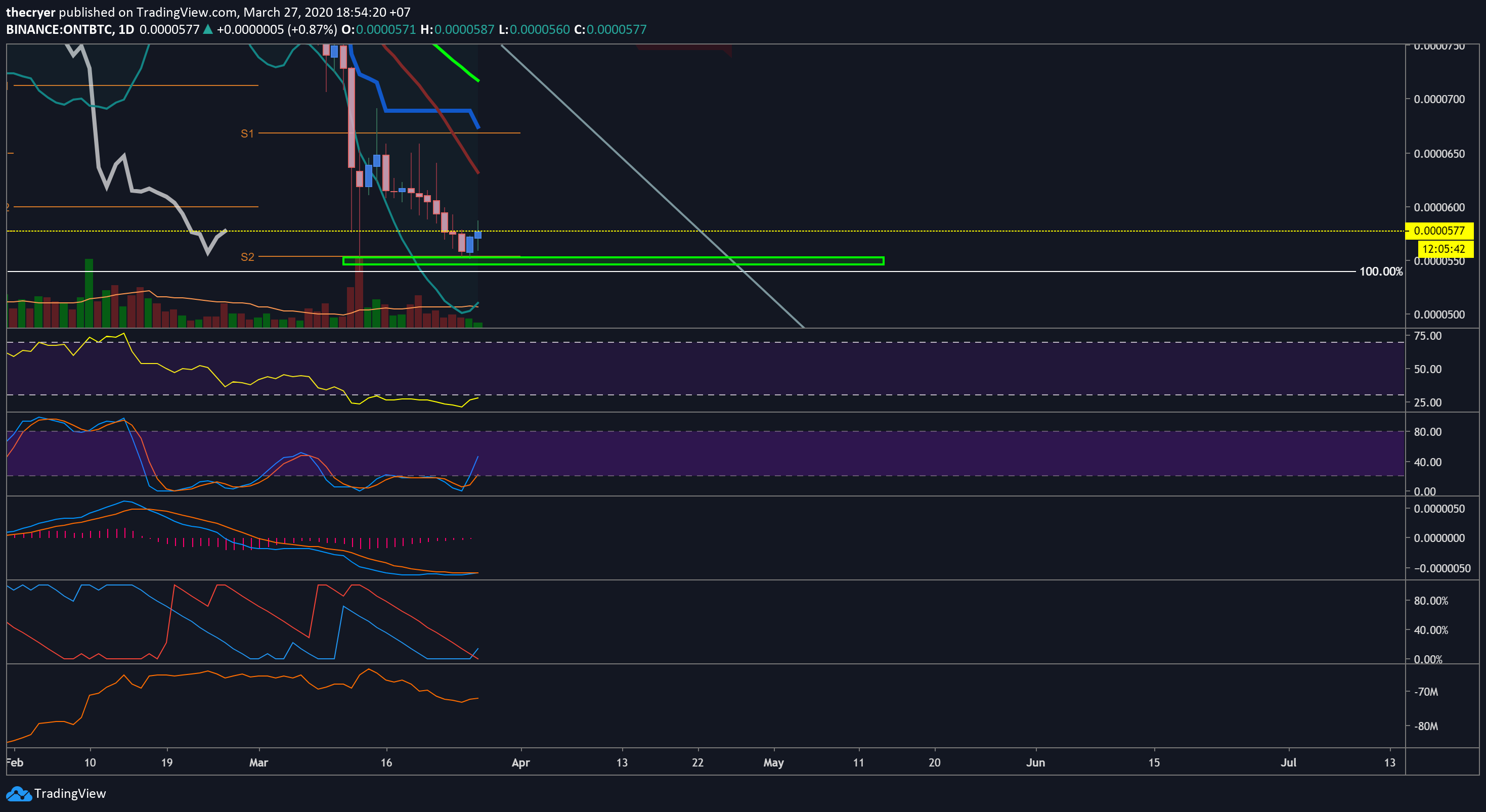Click the Jul date on time axis
Image resolution: width=1486 pixels, height=812 pixels.
click(x=1288, y=762)
